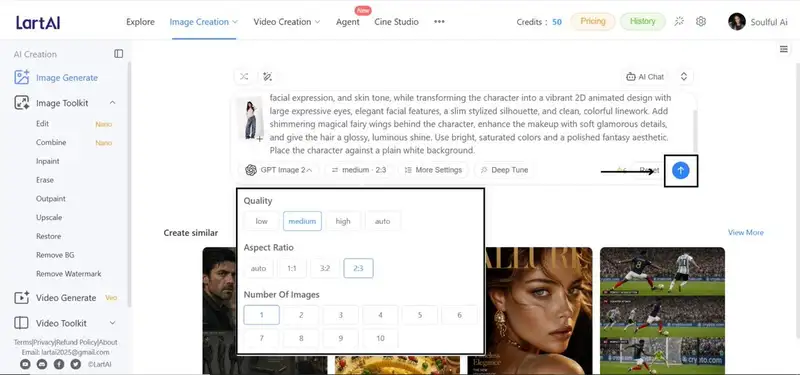Image resolution: width=800 pixels, height=375 pixels.
Task: Choose the 1:1 aspect ratio
Action: (x=292, y=268)
